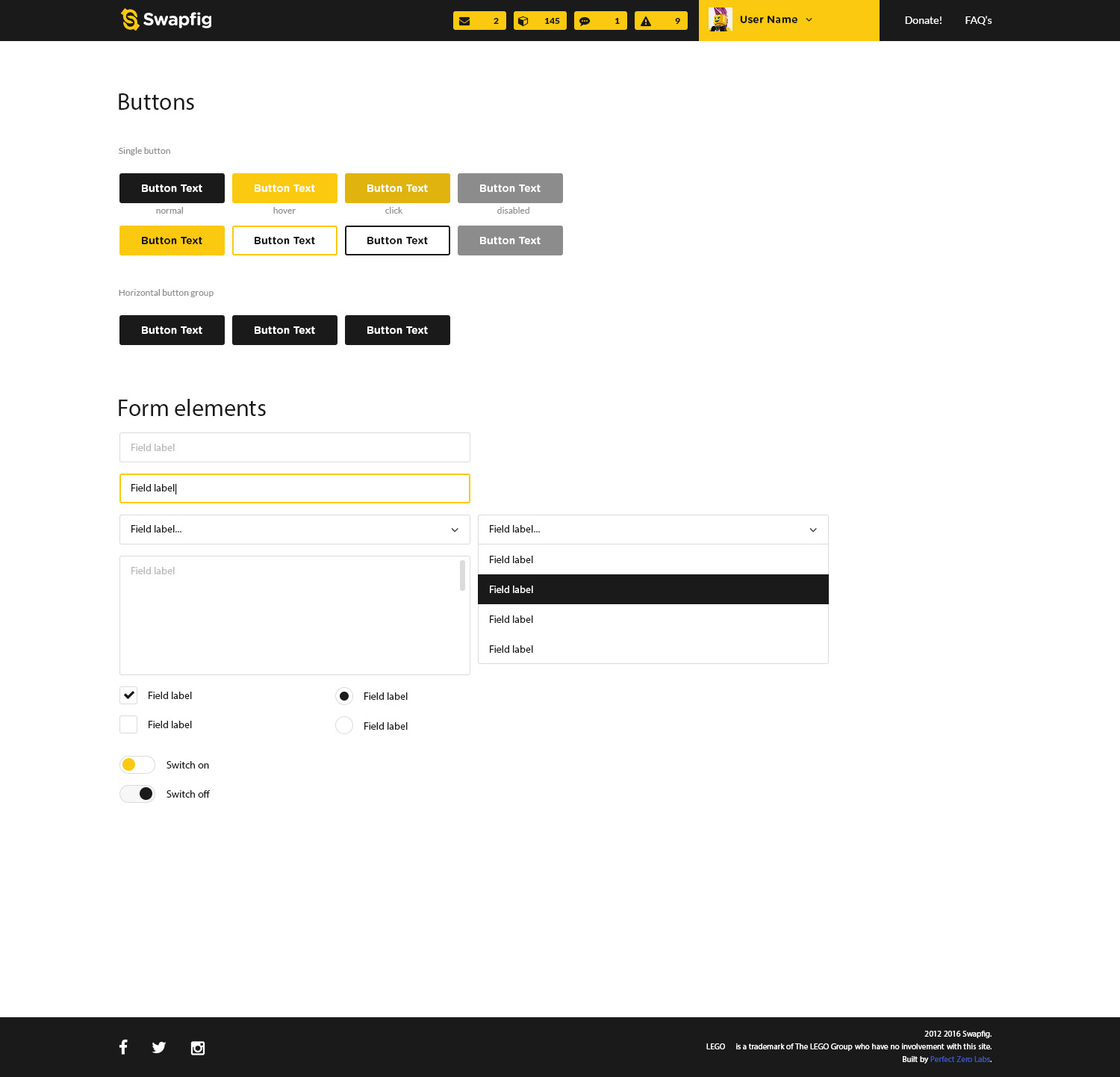Click the normal black Button Text button
This screenshot has height=1077, width=1120.
coord(172,187)
